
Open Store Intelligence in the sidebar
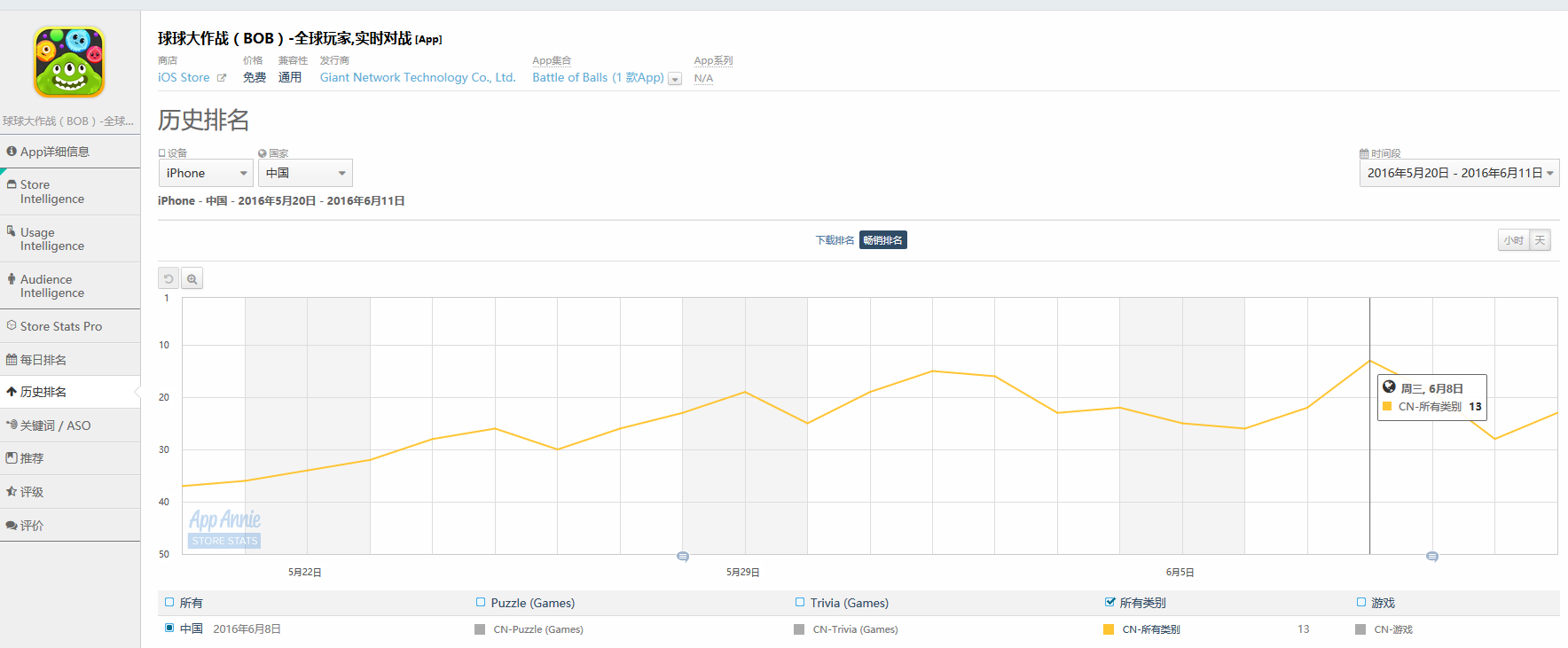coord(70,191)
